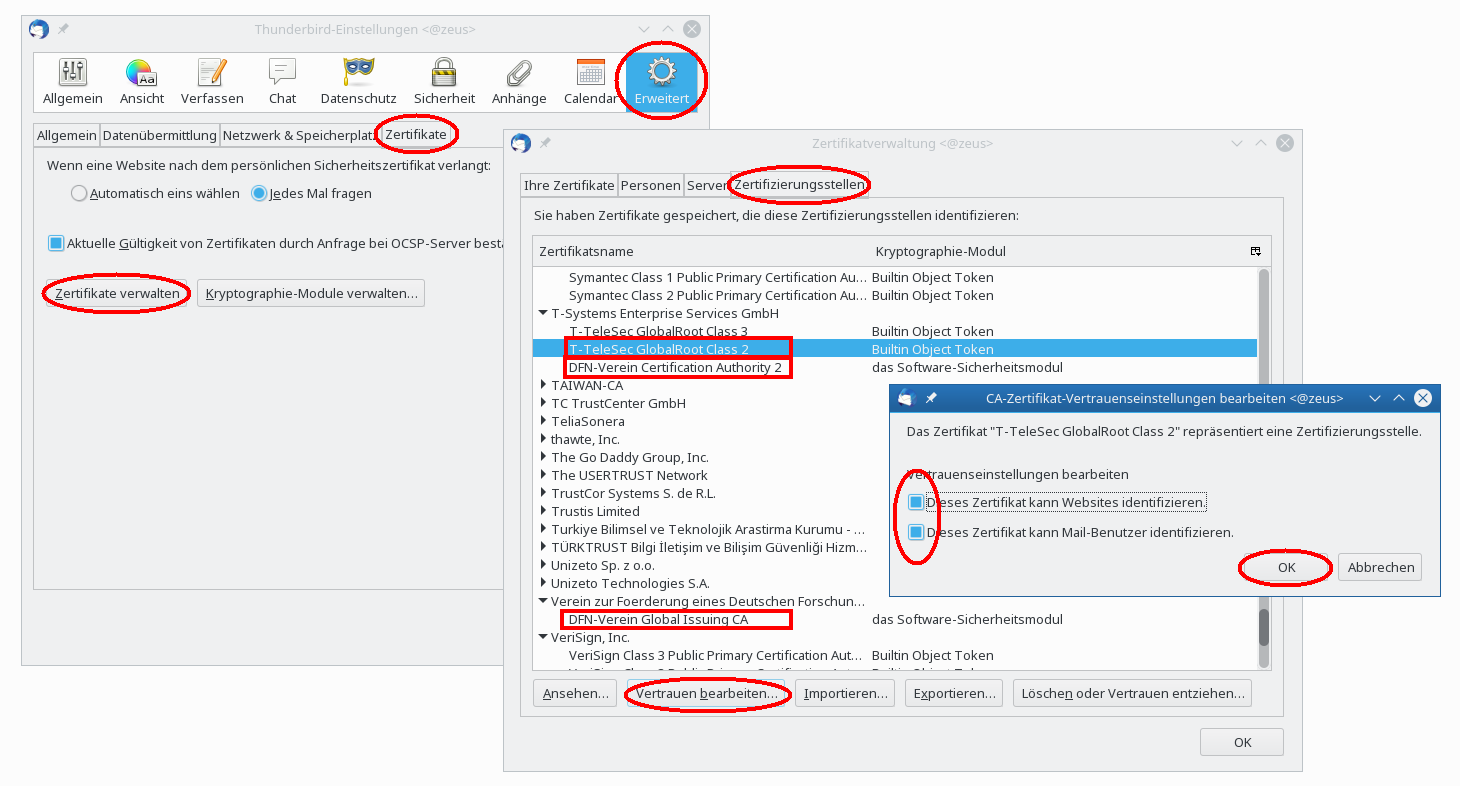The width and height of the screenshot is (1460, 786).
Task: Click 'Löschen oder Vertrauen entziehen...' button
Action: click(1132, 693)
